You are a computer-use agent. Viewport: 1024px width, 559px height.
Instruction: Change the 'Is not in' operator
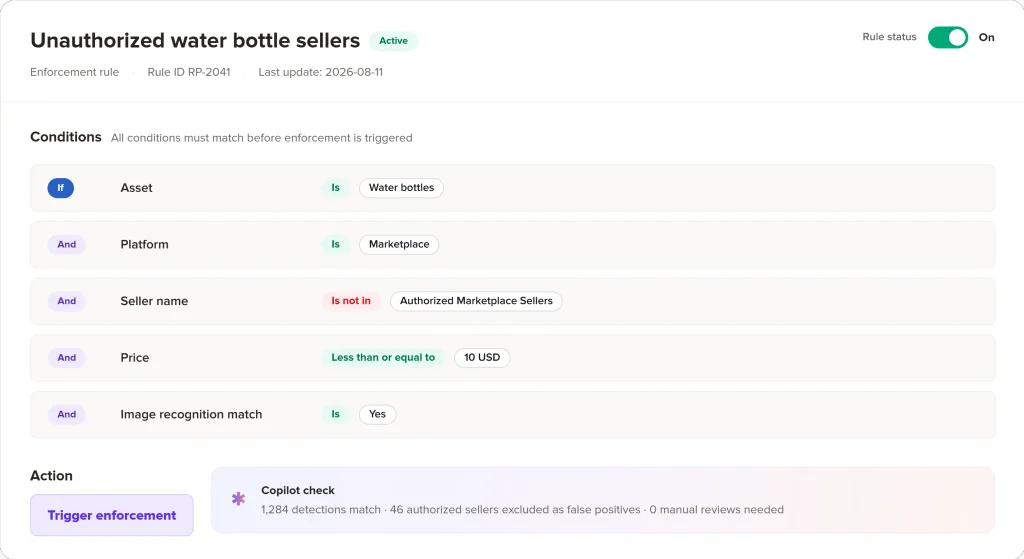351,301
